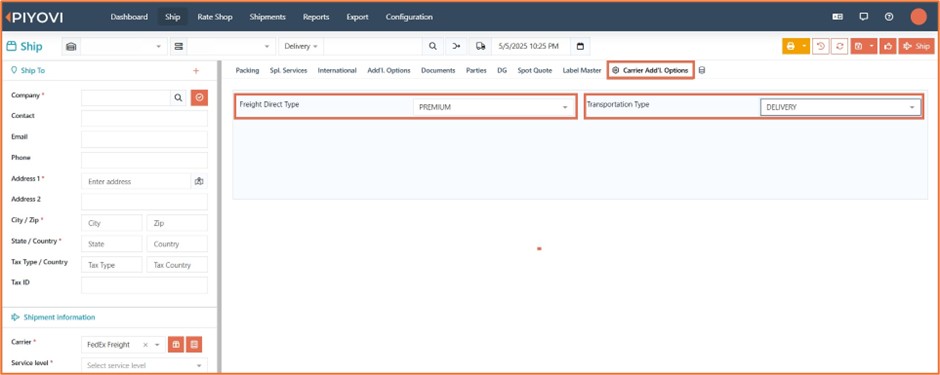
Task: Switch to the Spot Quote tab
Action: point(535,70)
